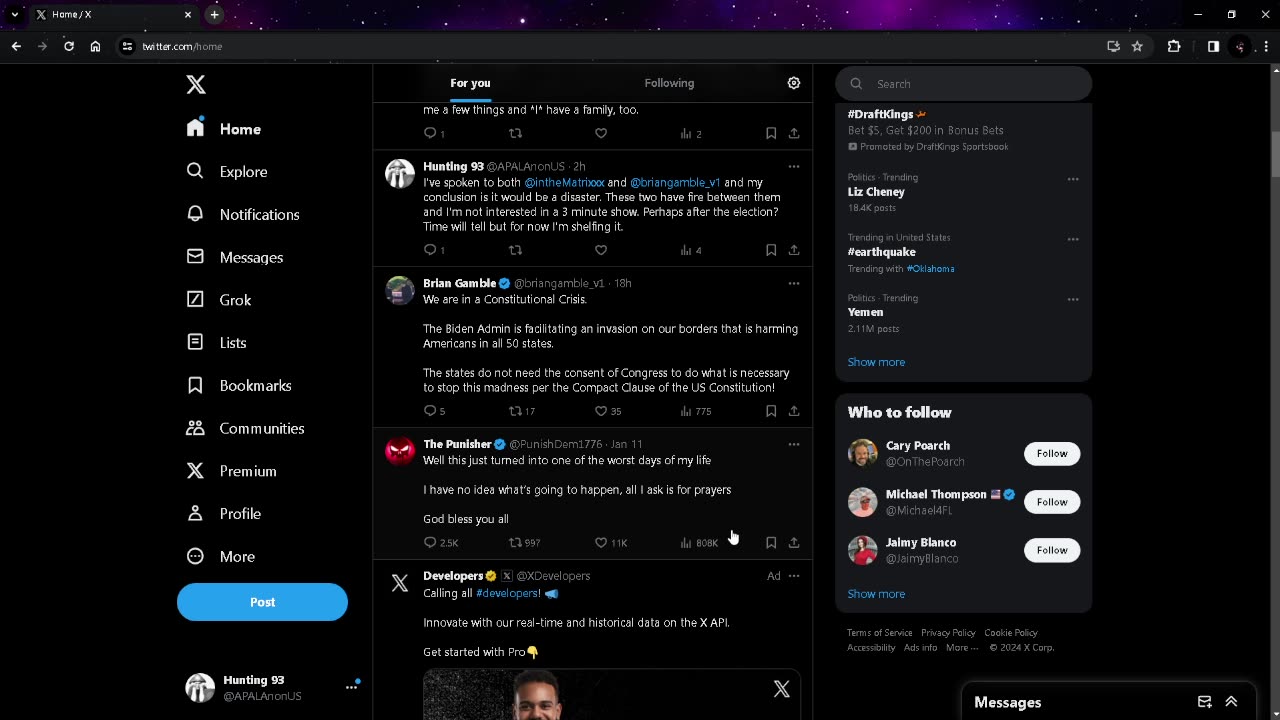Viewport: 1280px width, 720px height.
Task: Open the Terms of Service link
Action: point(880,633)
